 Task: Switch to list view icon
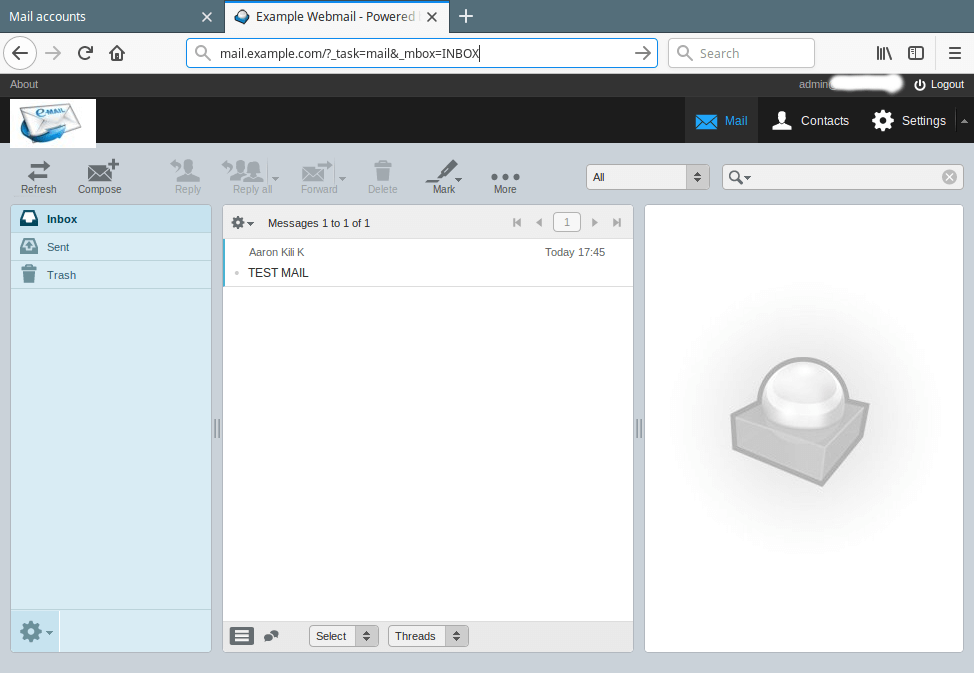click(242, 636)
